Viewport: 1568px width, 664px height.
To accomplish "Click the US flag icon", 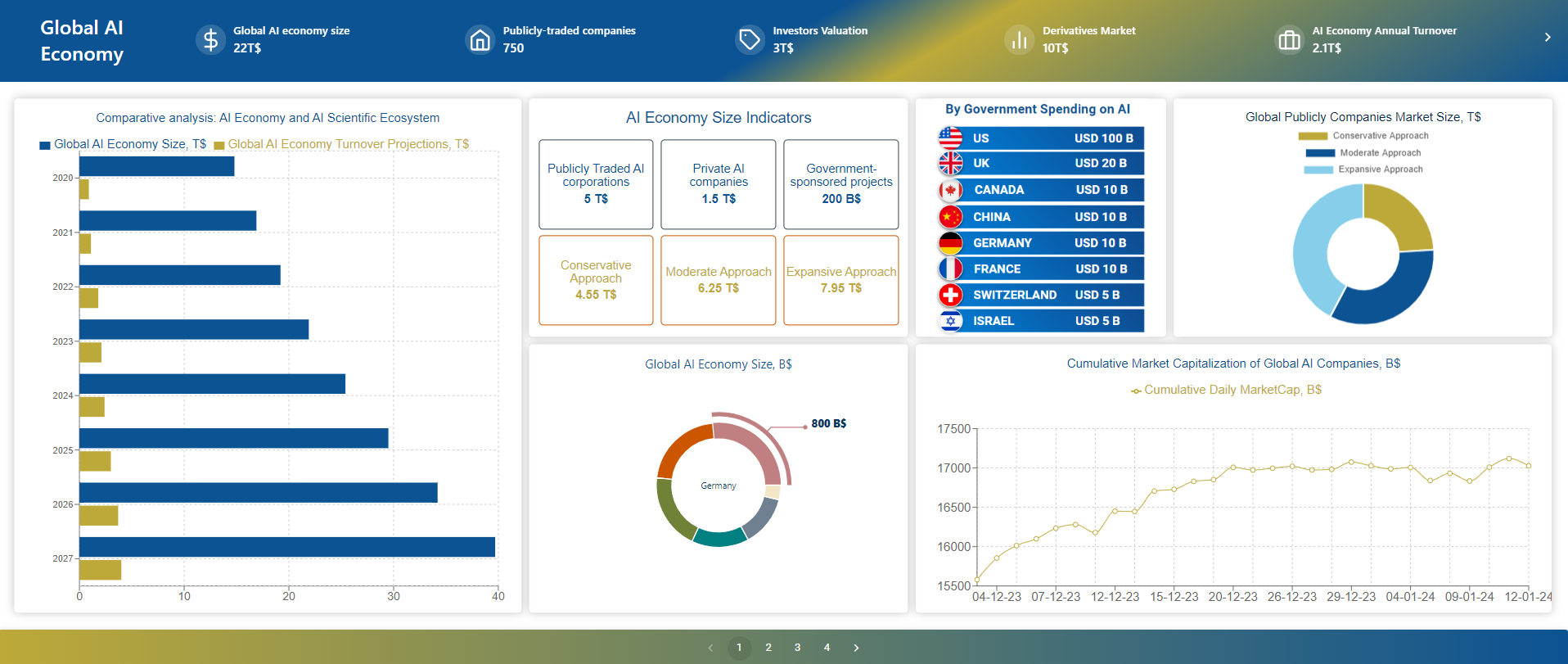I will tap(950, 138).
